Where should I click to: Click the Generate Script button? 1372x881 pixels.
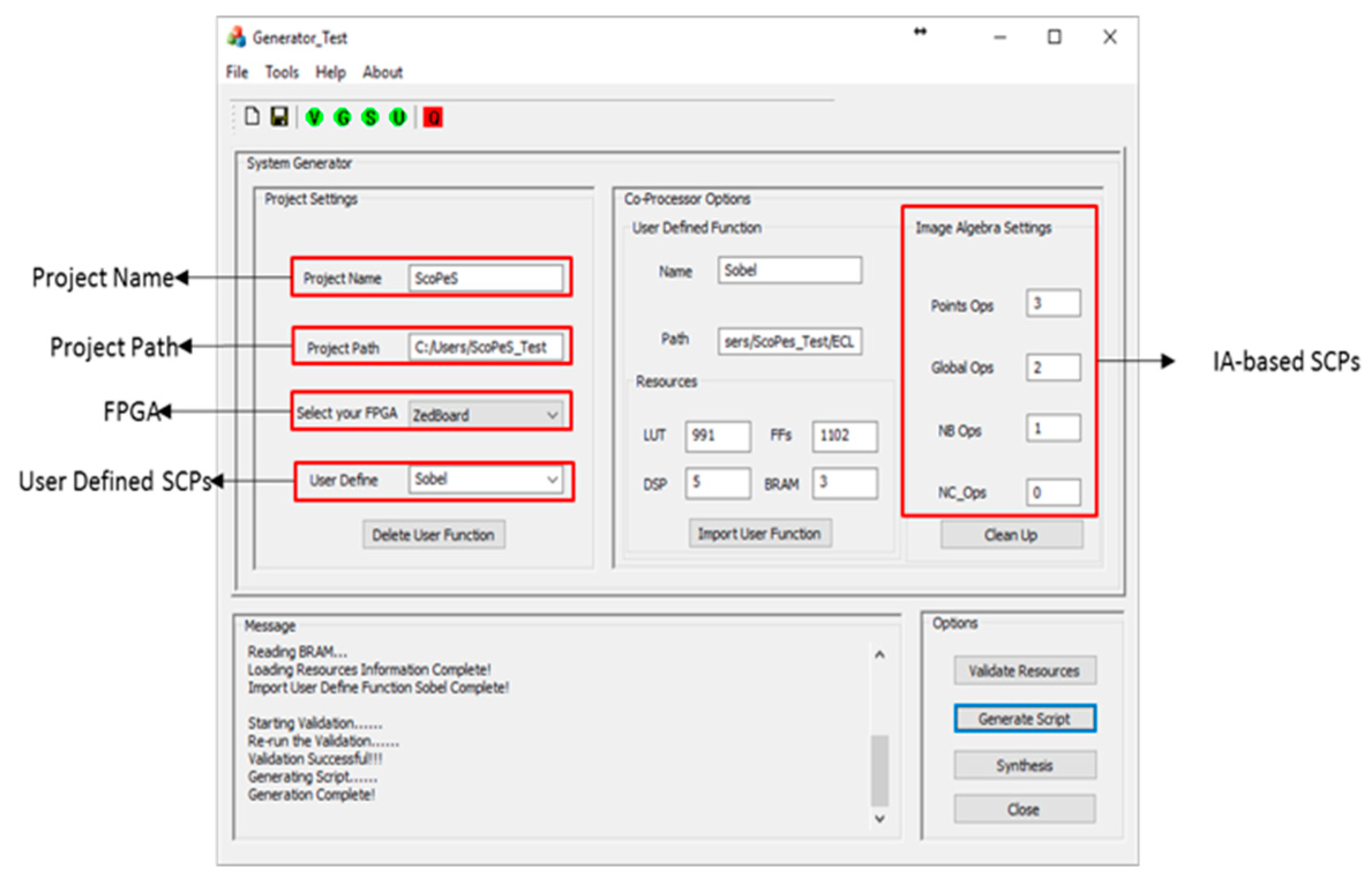pos(1024,719)
